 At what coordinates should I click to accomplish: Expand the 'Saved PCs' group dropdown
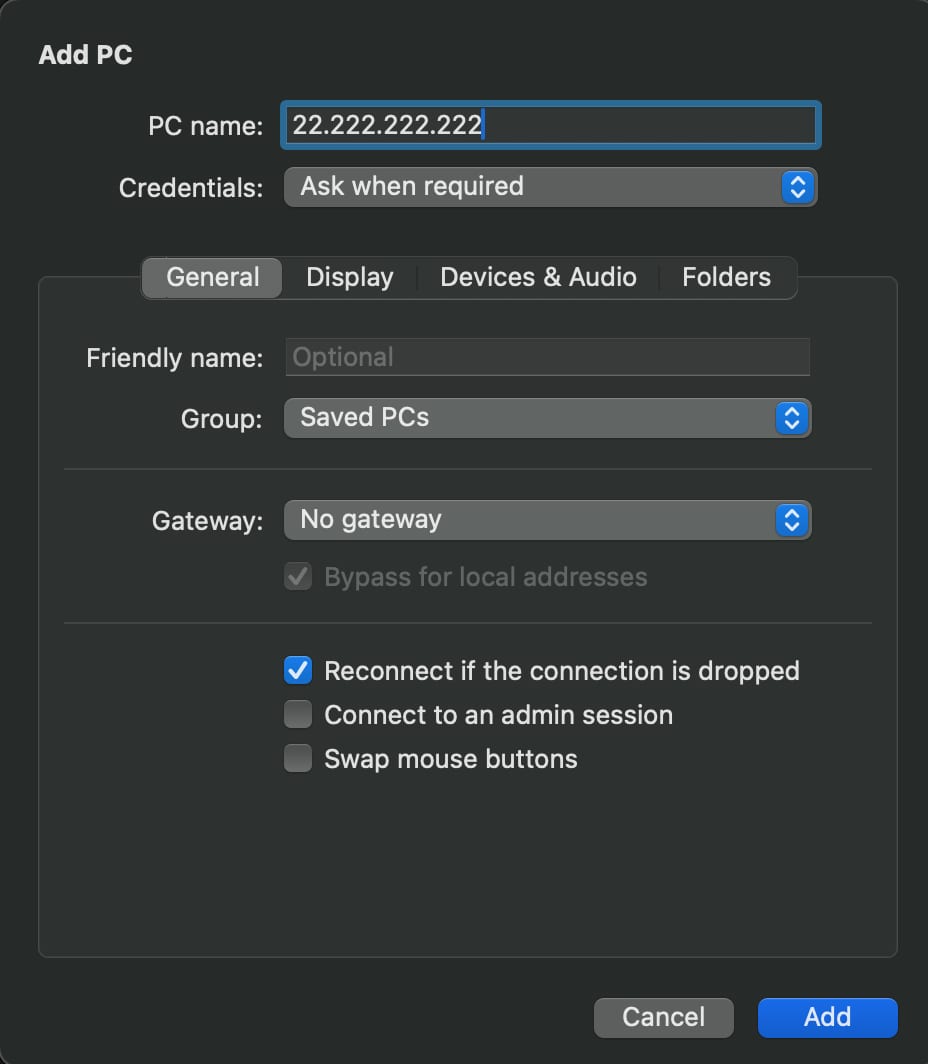[546, 418]
